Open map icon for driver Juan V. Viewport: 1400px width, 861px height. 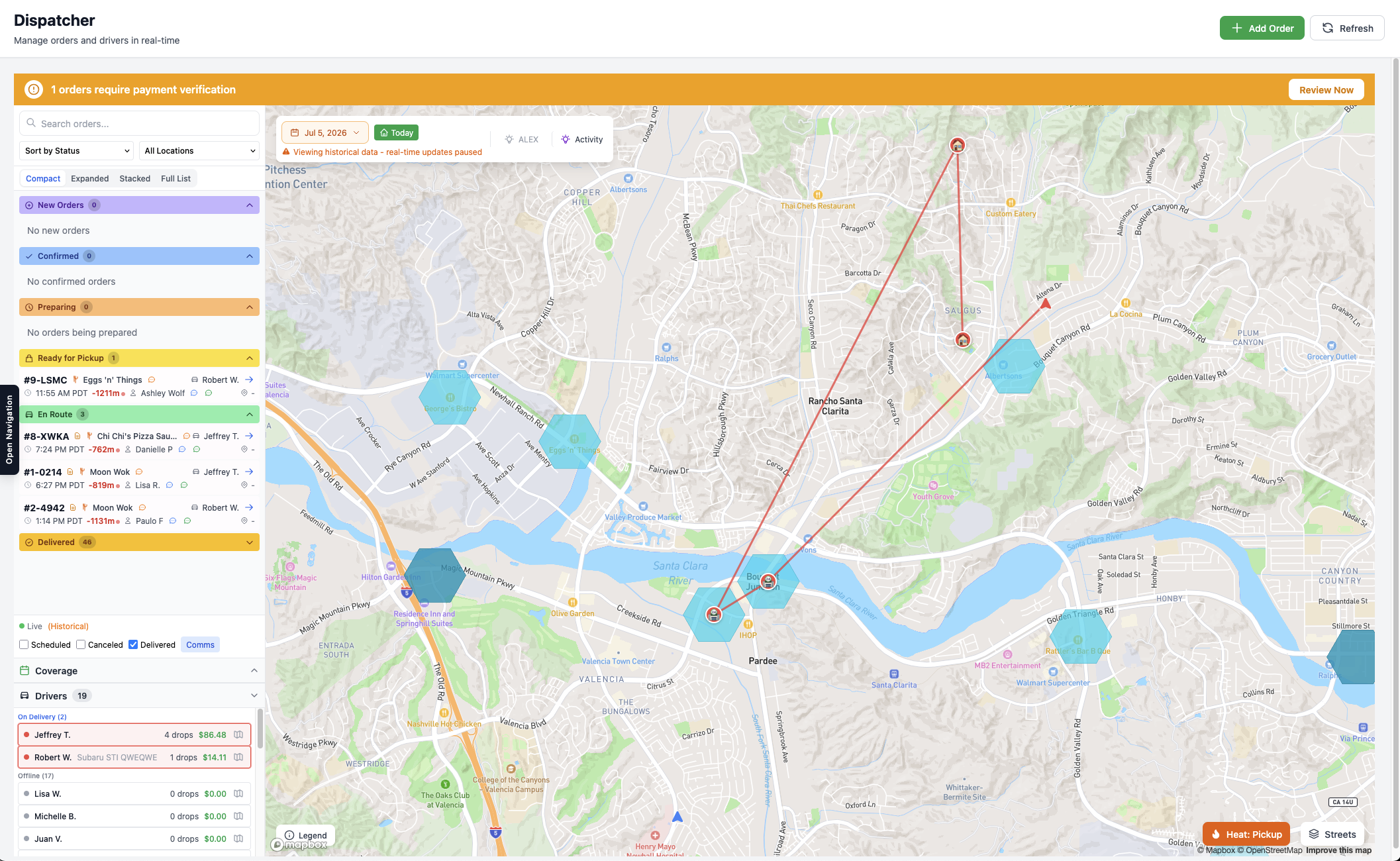click(238, 838)
